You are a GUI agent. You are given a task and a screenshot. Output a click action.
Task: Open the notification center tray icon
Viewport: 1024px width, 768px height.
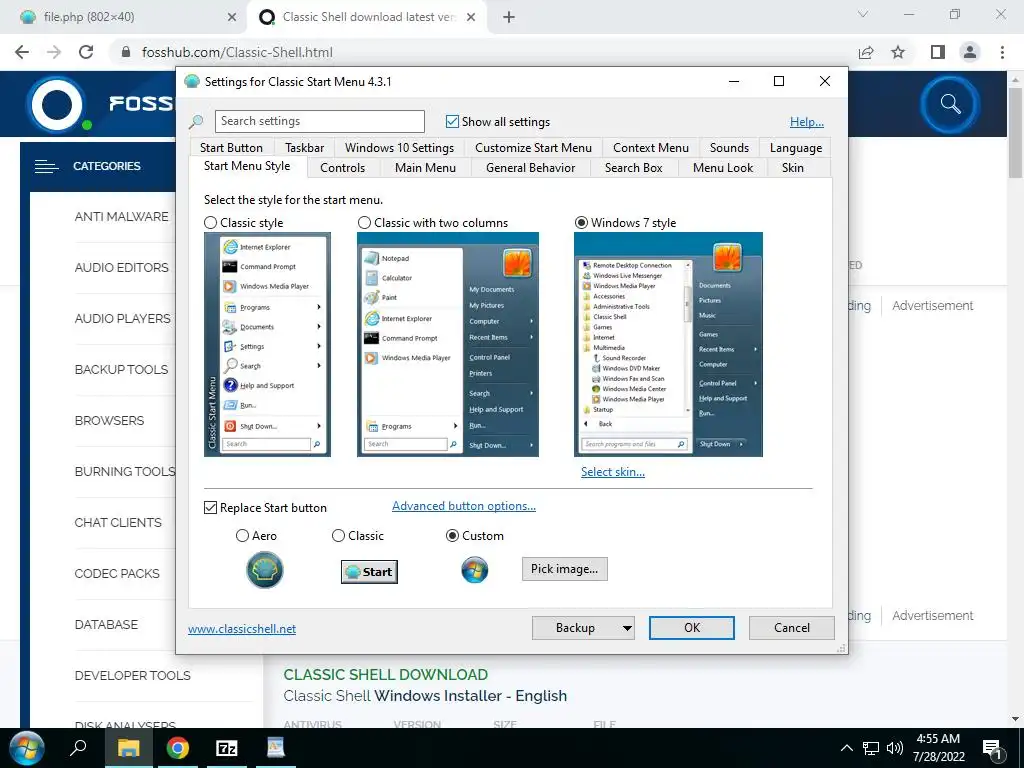click(x=992, y=749)
